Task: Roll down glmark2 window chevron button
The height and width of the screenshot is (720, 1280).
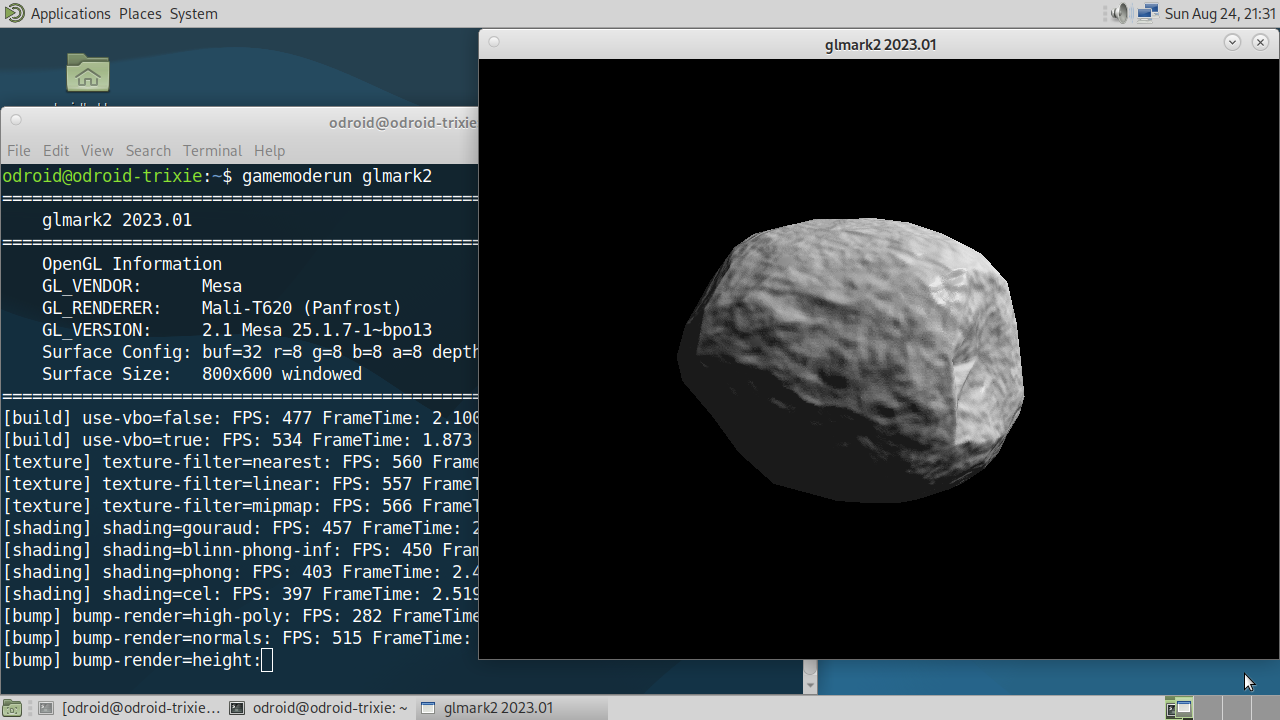Action: click(1232, 43)
